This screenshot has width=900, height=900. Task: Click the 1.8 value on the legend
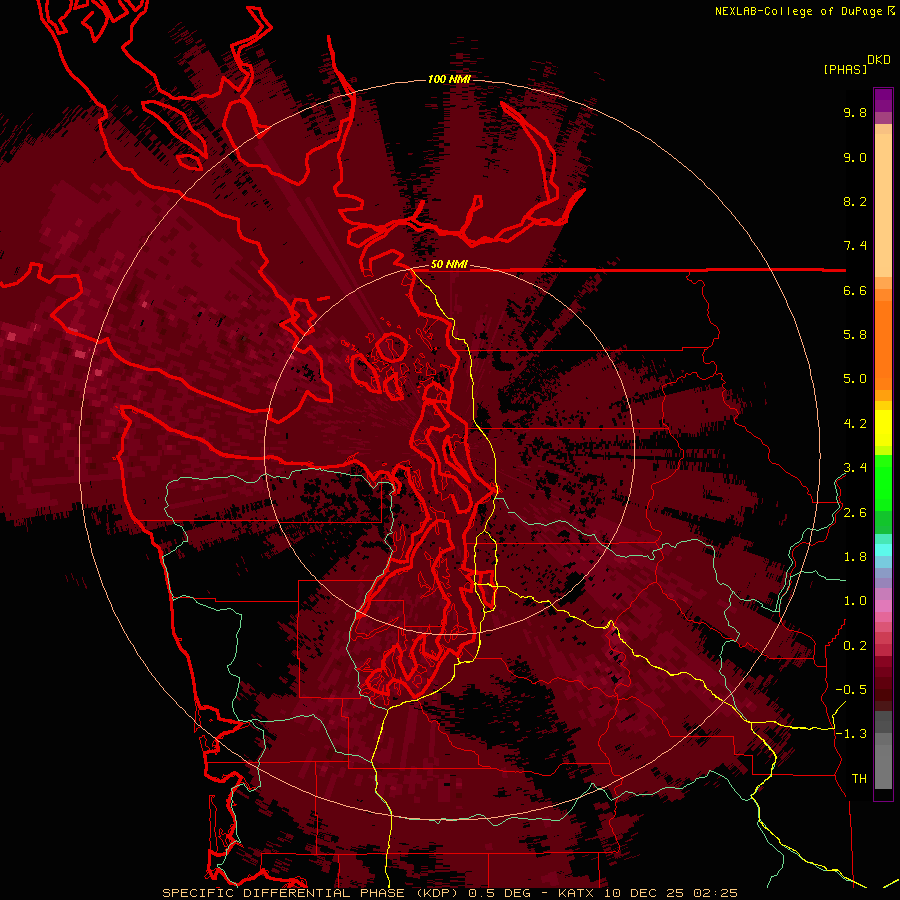[855, 557]
